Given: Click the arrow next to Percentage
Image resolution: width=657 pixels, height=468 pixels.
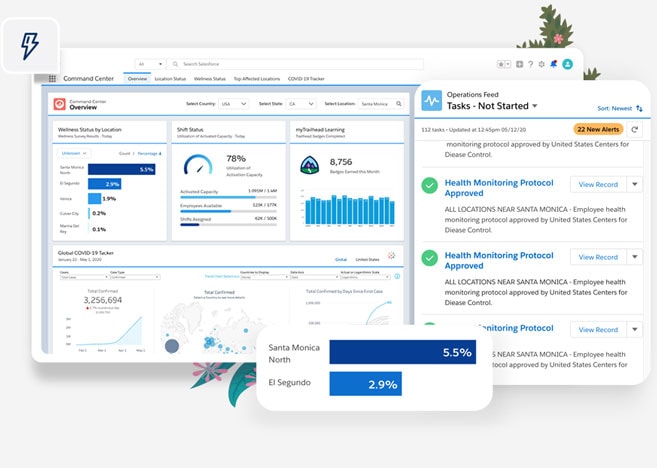Looking at the screenshot, I should pyautogui.click(x=160, y=154).
